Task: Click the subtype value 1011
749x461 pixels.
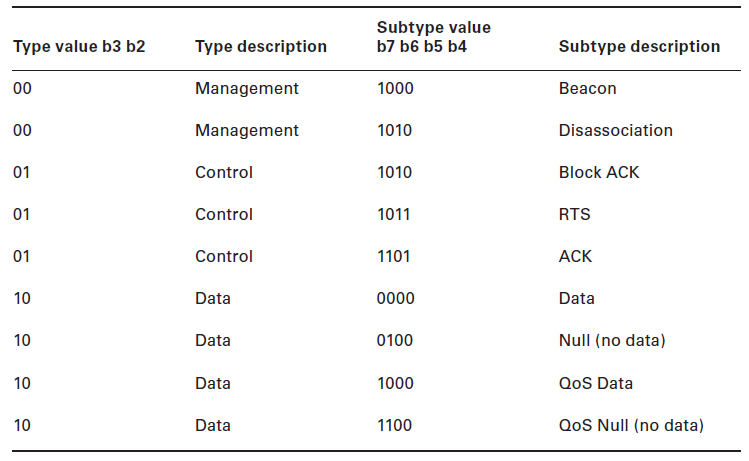Action: point(394,214)
